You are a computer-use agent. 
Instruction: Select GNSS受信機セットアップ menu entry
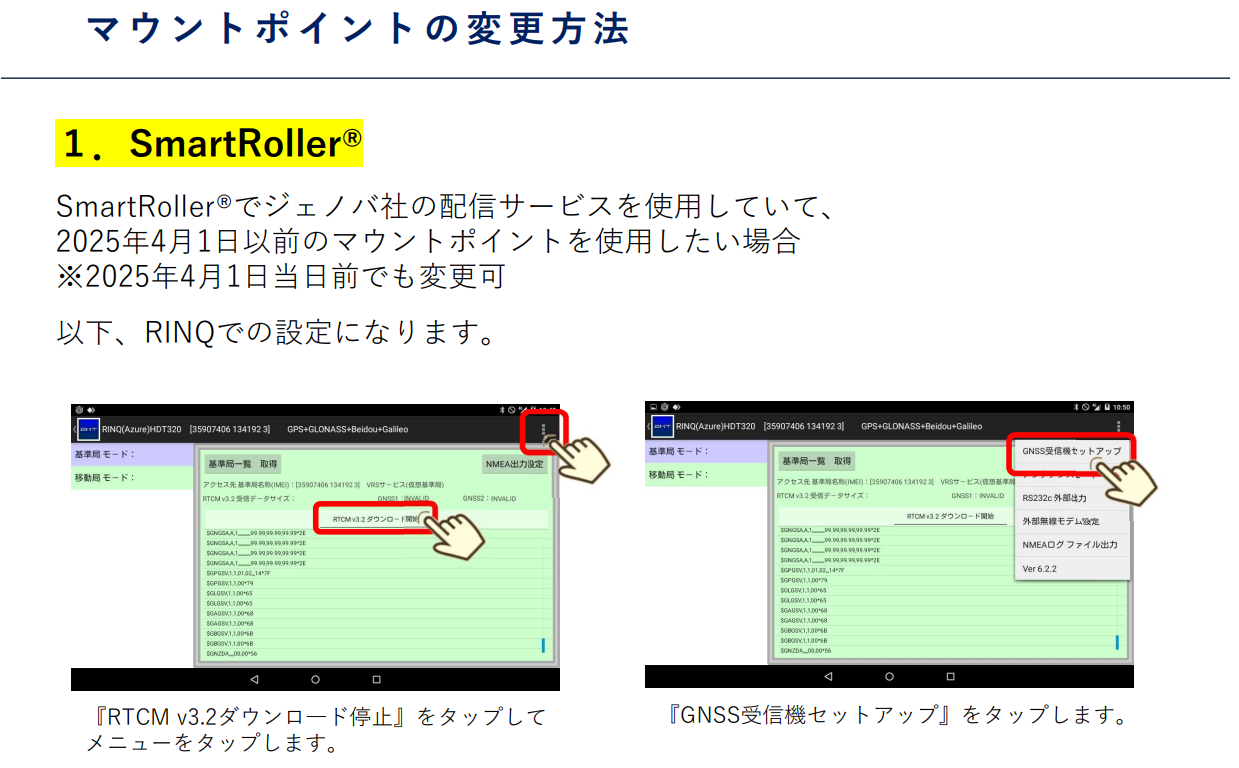coord(1070,451)
